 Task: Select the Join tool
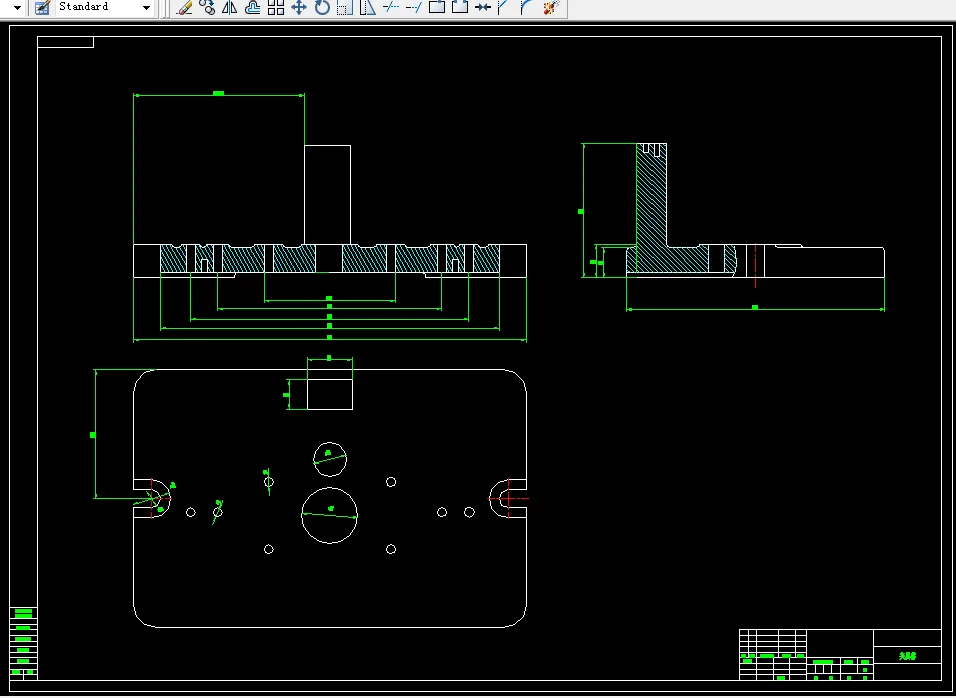[482, 7]
